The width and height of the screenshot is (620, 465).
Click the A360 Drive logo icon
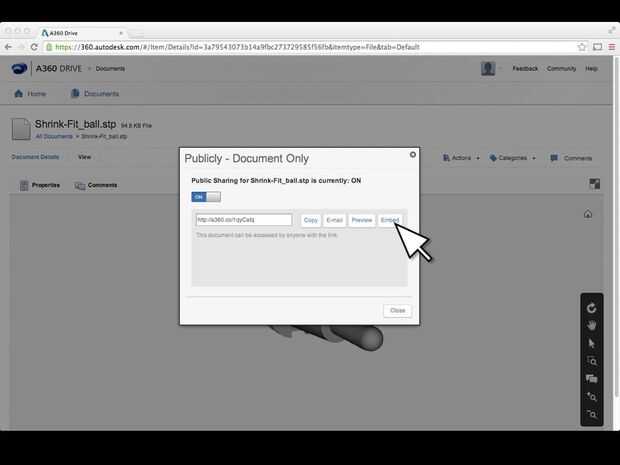(19, 68)
